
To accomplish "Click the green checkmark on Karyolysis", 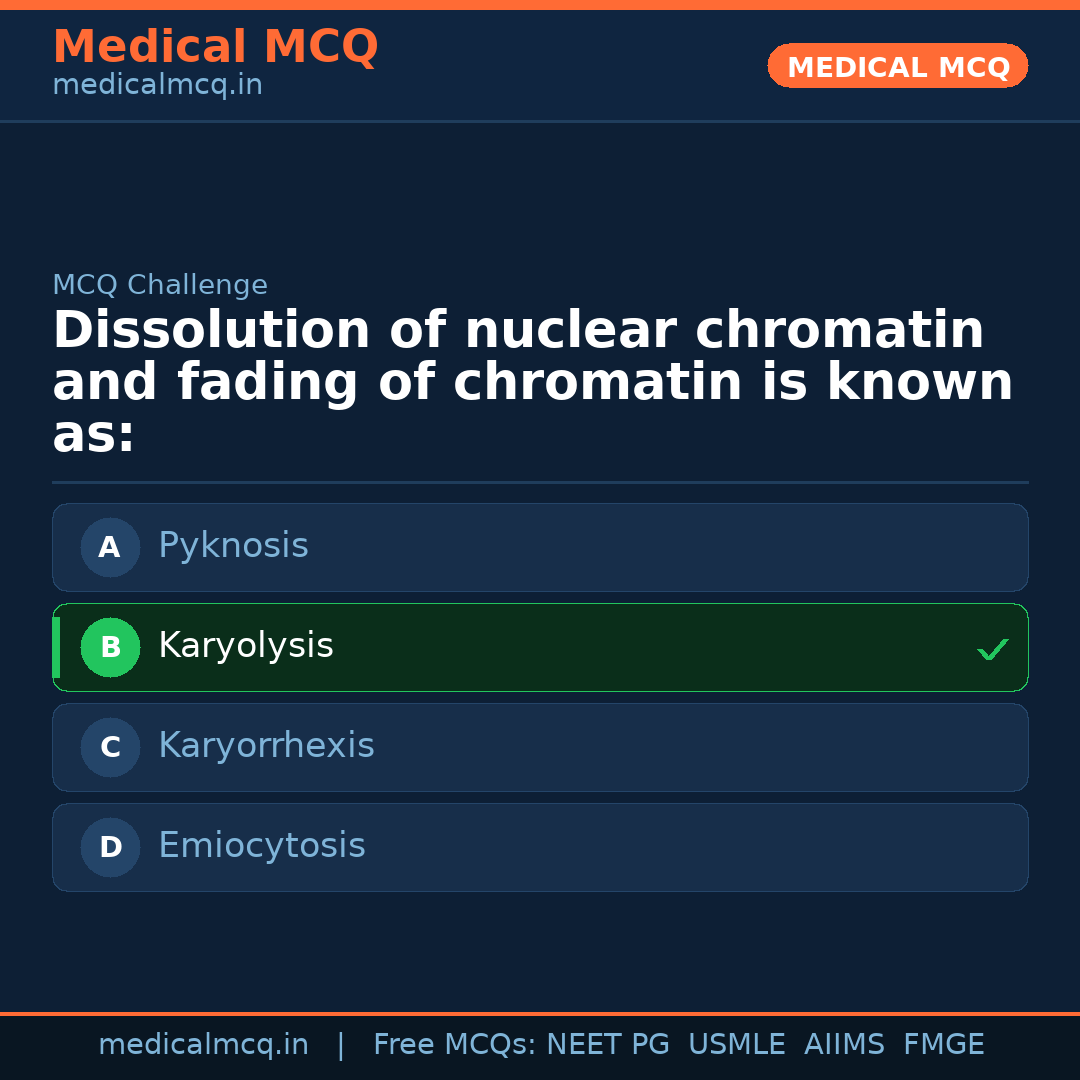I will 992,650.
